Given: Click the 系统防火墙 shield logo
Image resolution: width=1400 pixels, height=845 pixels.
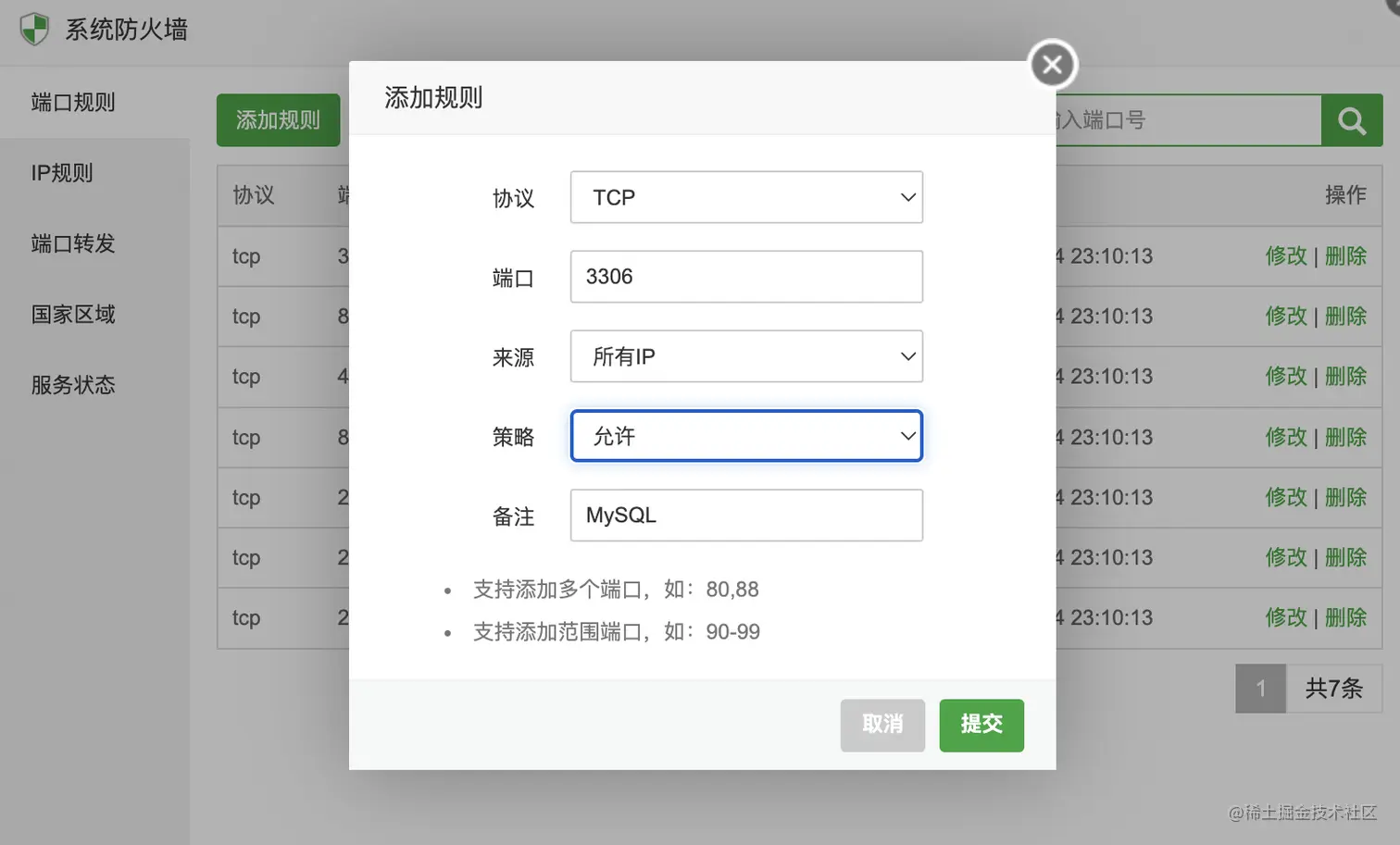Looking at the screenshot, I should (34, 29).
